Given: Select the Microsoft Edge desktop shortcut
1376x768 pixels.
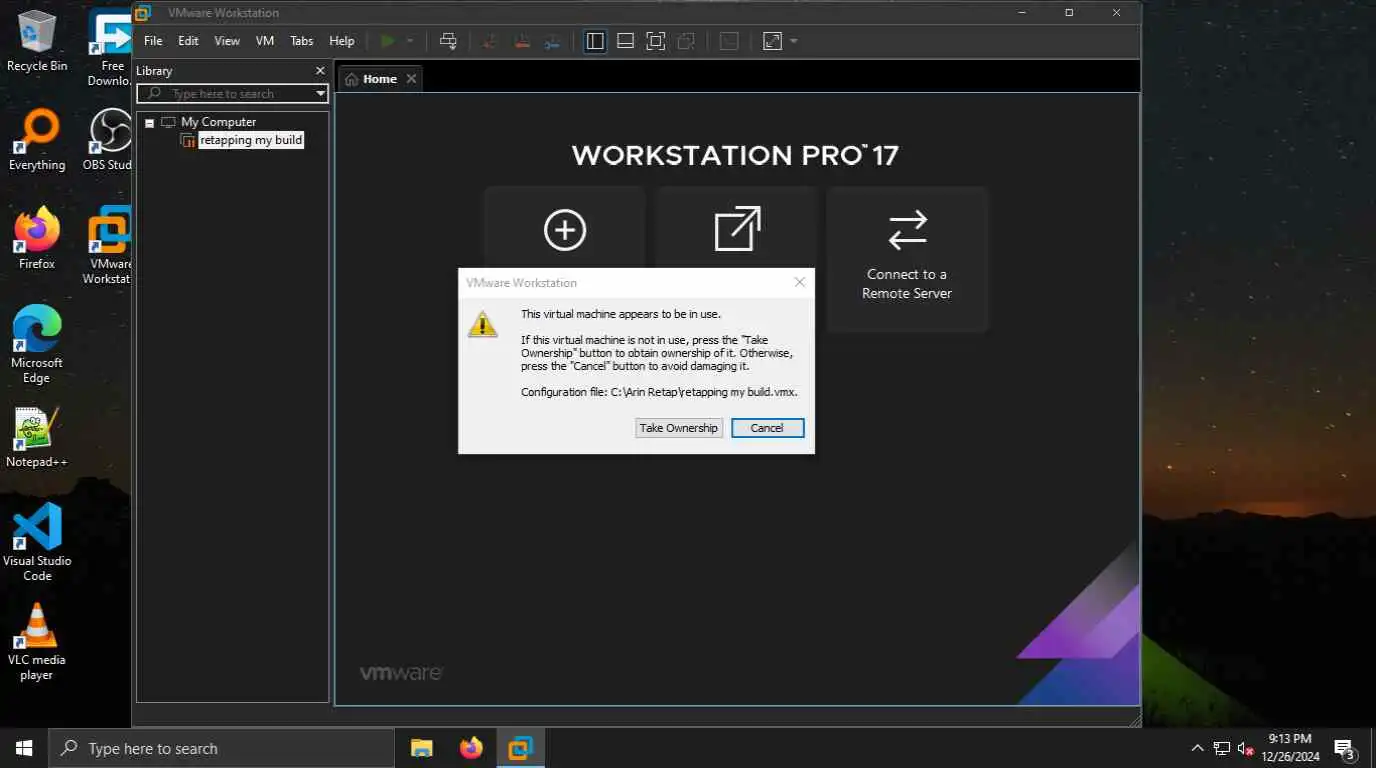Looking at the screenshot, I should [x=37, y=344].
